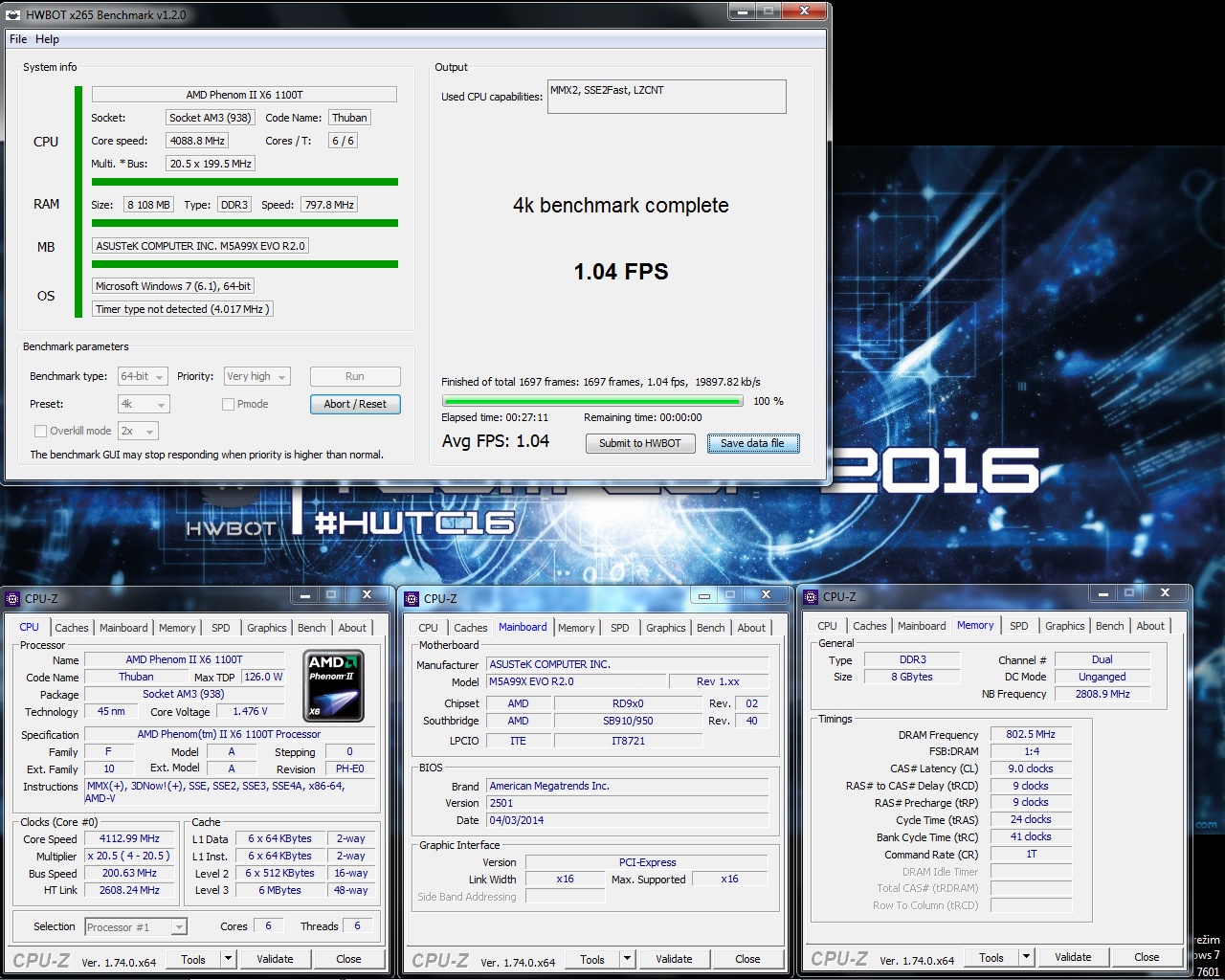
Task: Expand the Tools arrow in the CPU tab window
Action: tap(228, 959)
